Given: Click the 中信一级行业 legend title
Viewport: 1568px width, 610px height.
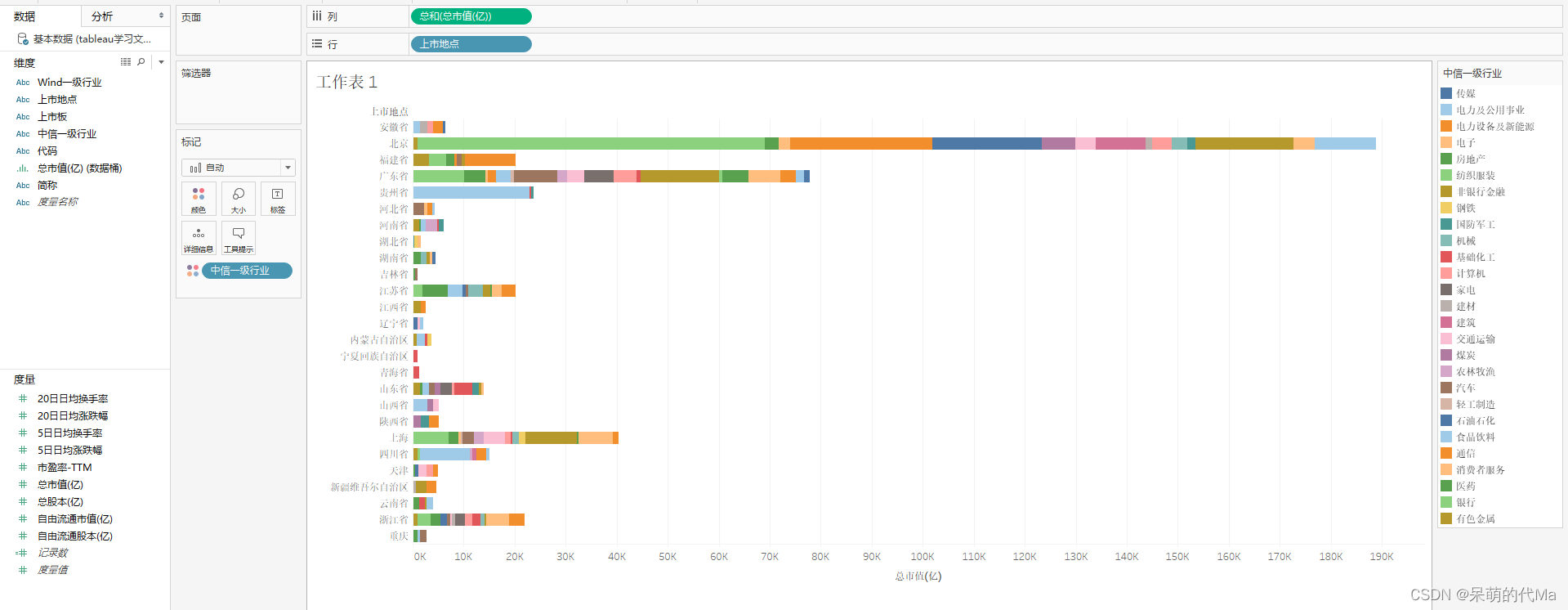Looking at the screenshot, I should point(1472,74).
